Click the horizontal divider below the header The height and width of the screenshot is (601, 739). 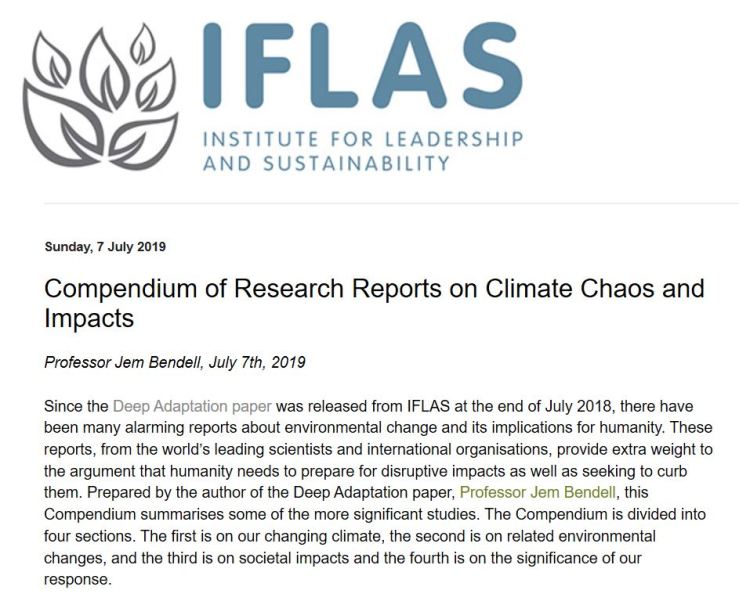click(390, 204)
